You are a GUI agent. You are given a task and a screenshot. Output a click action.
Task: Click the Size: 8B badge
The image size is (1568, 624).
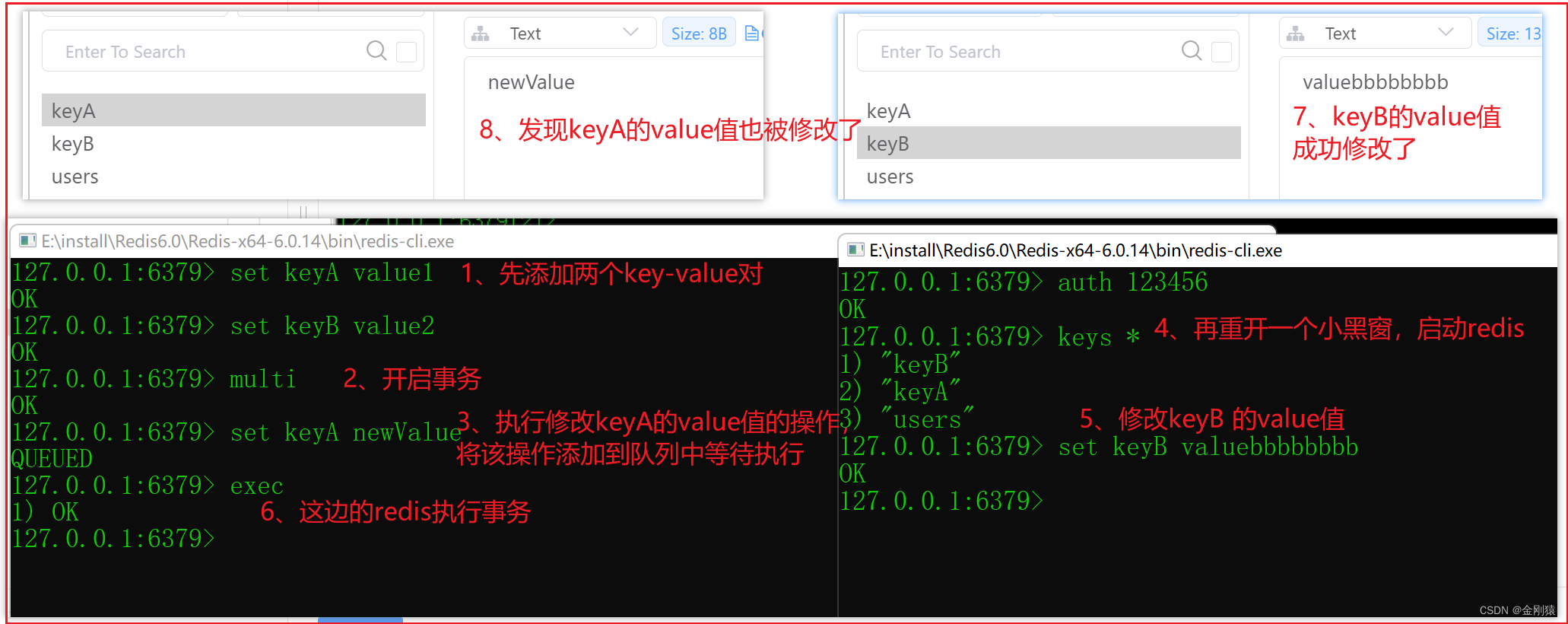(699, 33)
